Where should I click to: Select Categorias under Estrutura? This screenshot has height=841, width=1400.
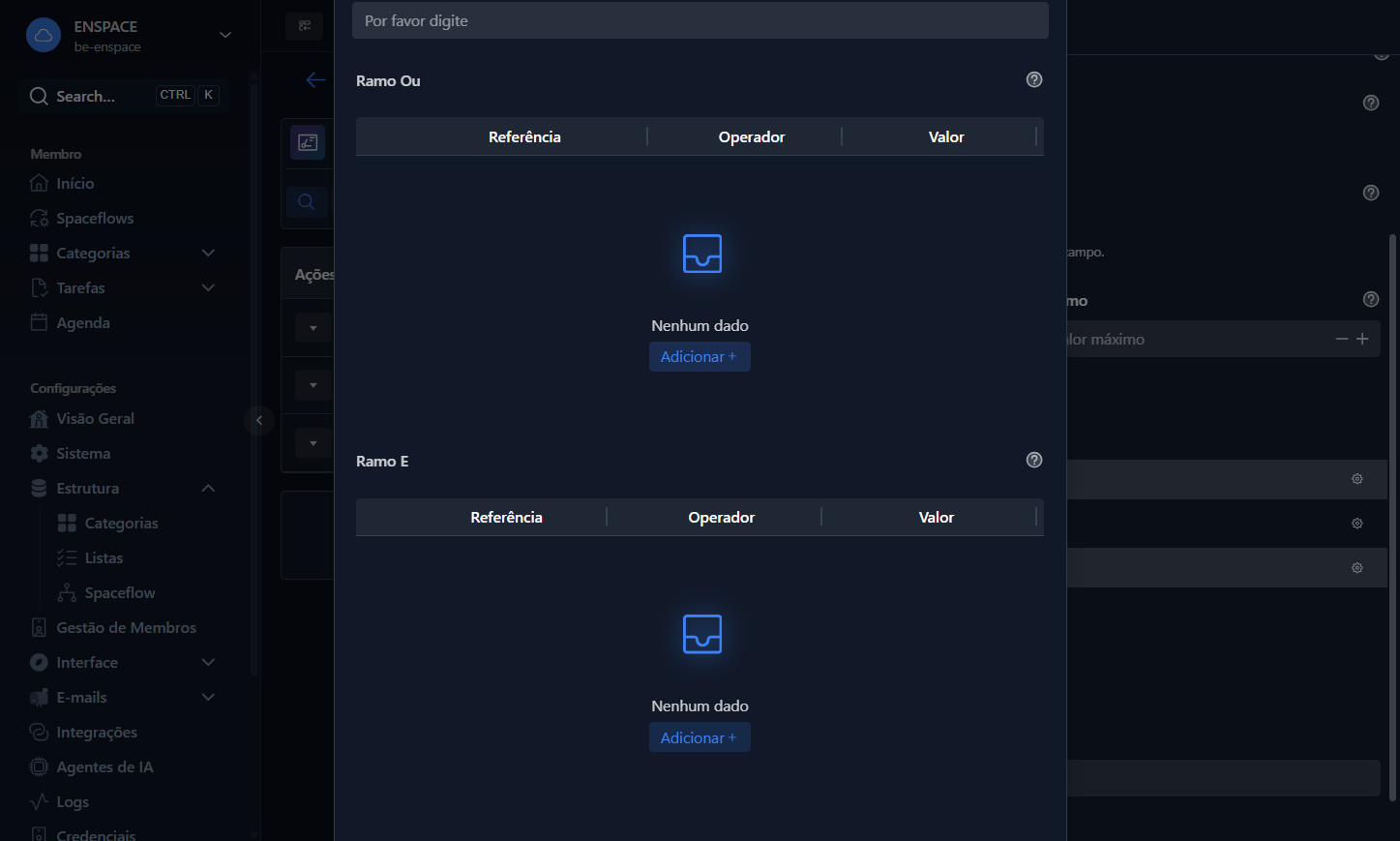(121, 524)
